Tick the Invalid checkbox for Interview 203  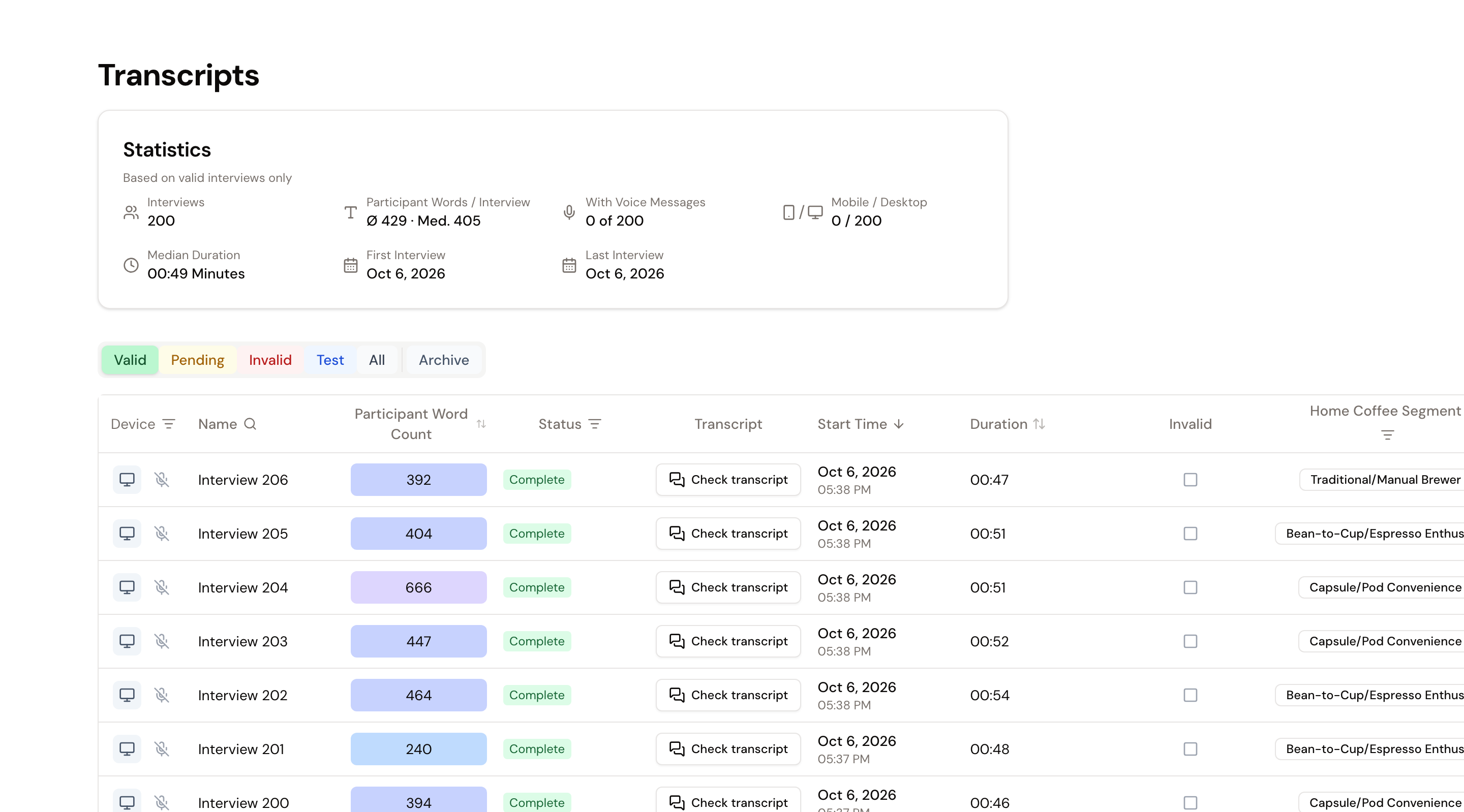tap(1190, 641)
